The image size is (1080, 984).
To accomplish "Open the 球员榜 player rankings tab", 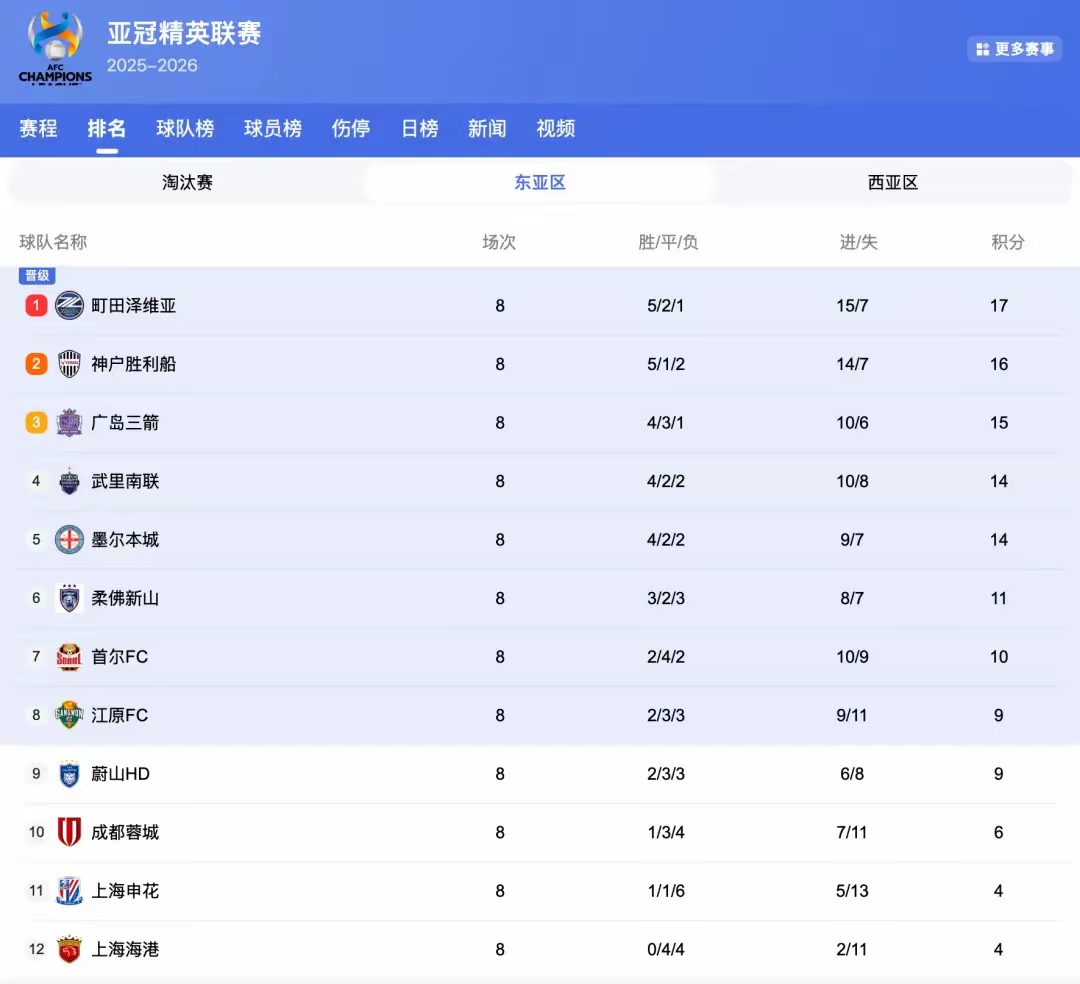I will (x=272, y=128).
